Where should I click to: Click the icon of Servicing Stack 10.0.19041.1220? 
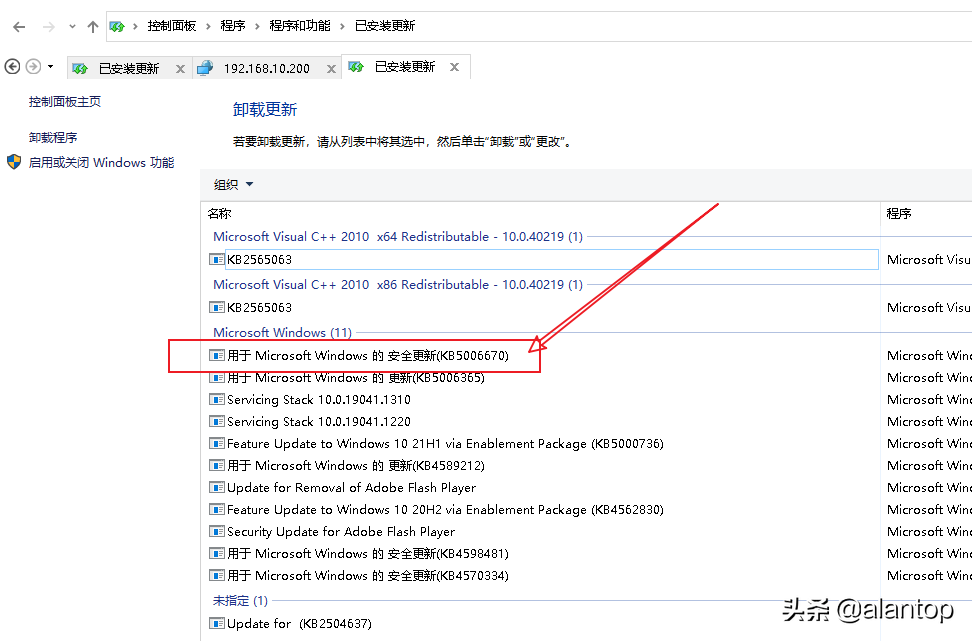coord(216,422)
